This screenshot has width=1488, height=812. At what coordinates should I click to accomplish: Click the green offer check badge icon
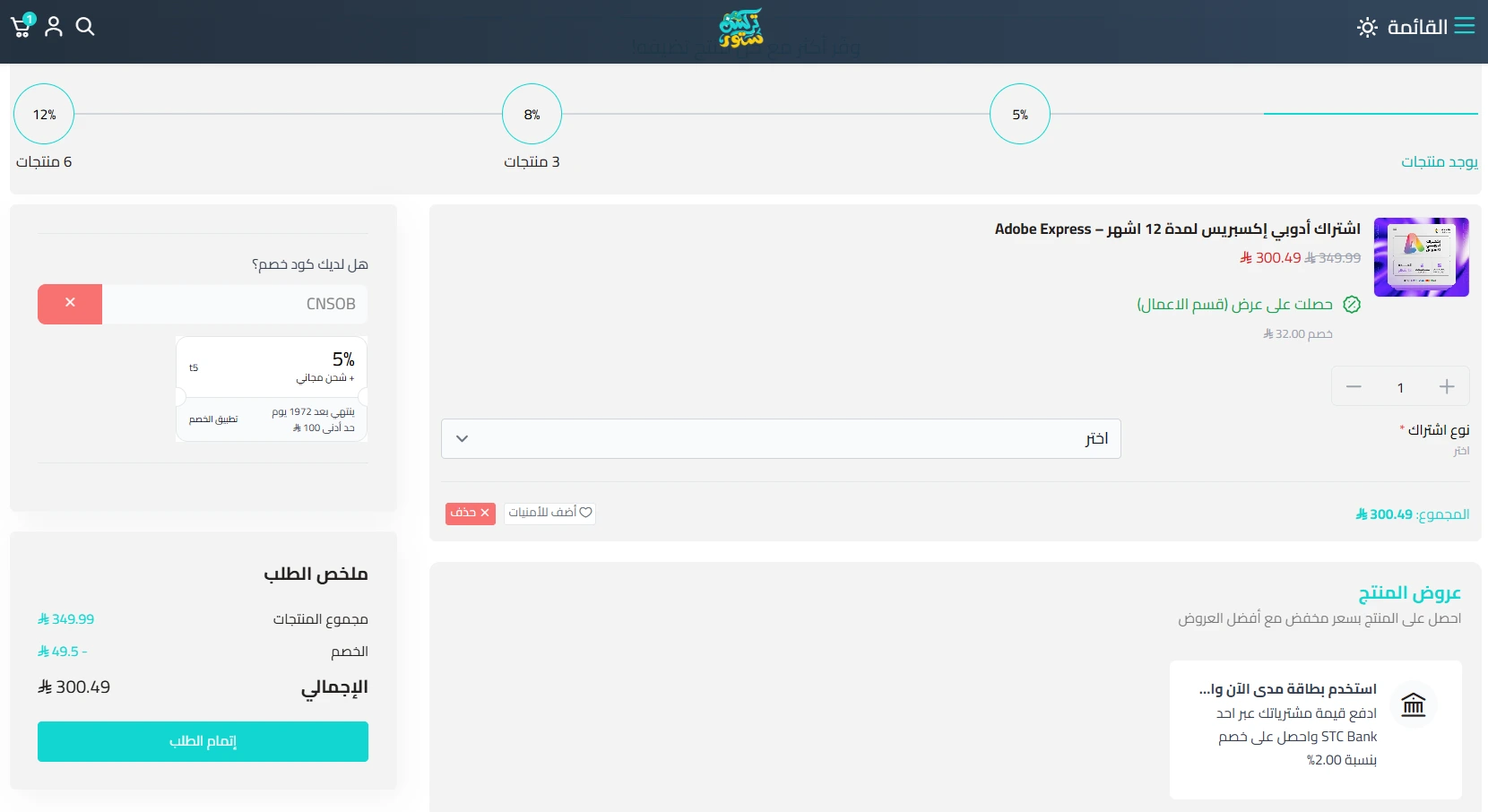[x=1352, y=305]
